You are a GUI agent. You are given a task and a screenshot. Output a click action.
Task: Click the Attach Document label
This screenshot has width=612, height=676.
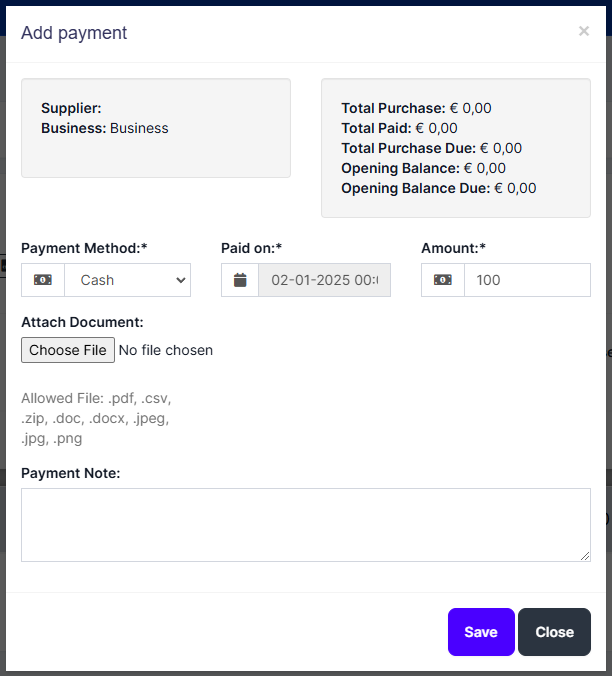[x=82, y=322]
